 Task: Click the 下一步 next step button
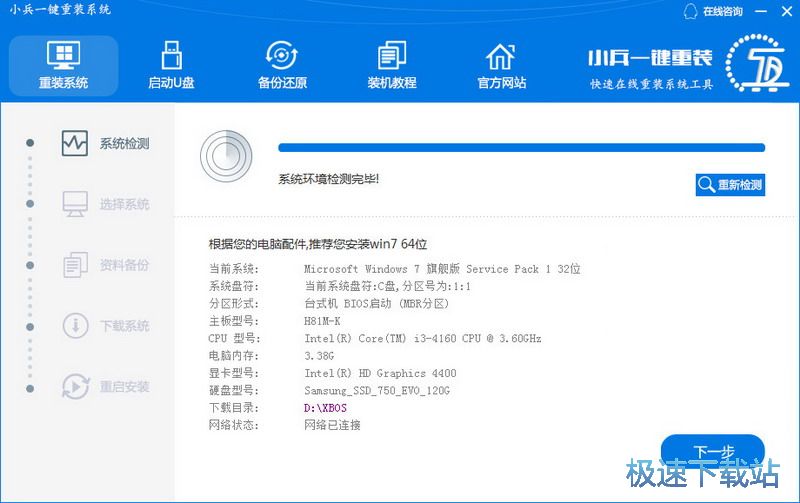713,449
